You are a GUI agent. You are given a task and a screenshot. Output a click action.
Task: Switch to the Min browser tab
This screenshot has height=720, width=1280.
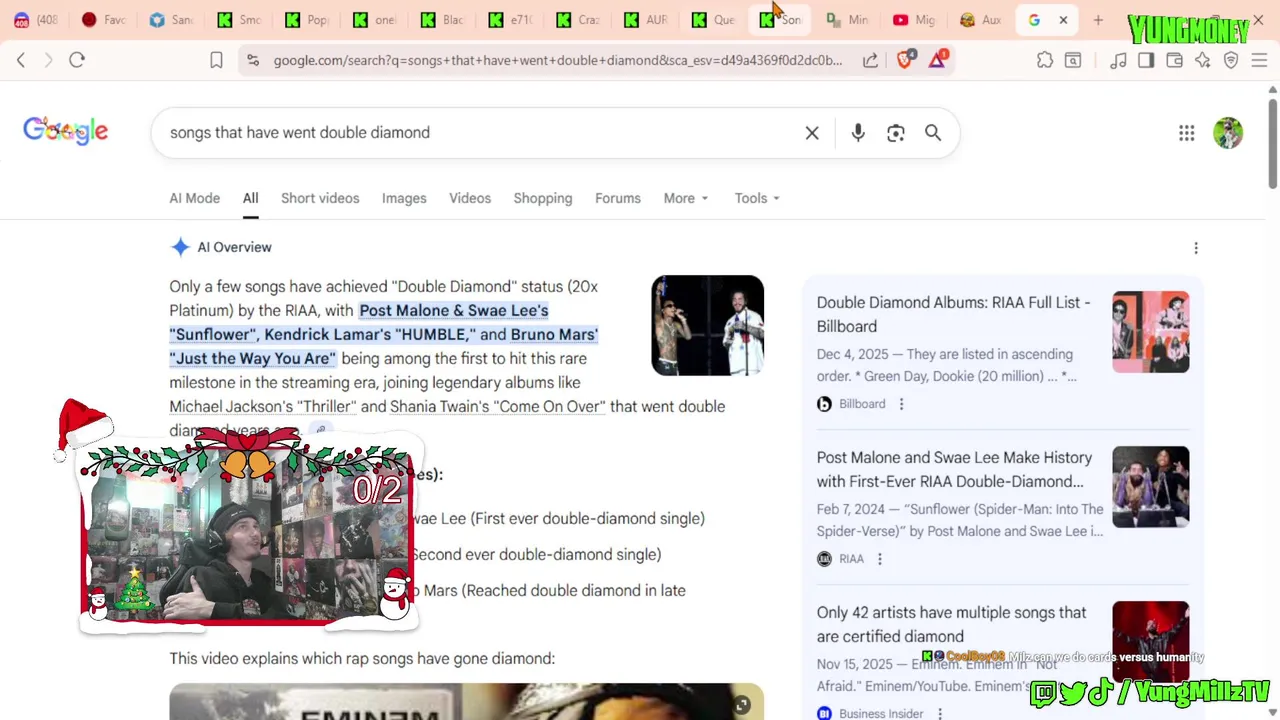848,20
